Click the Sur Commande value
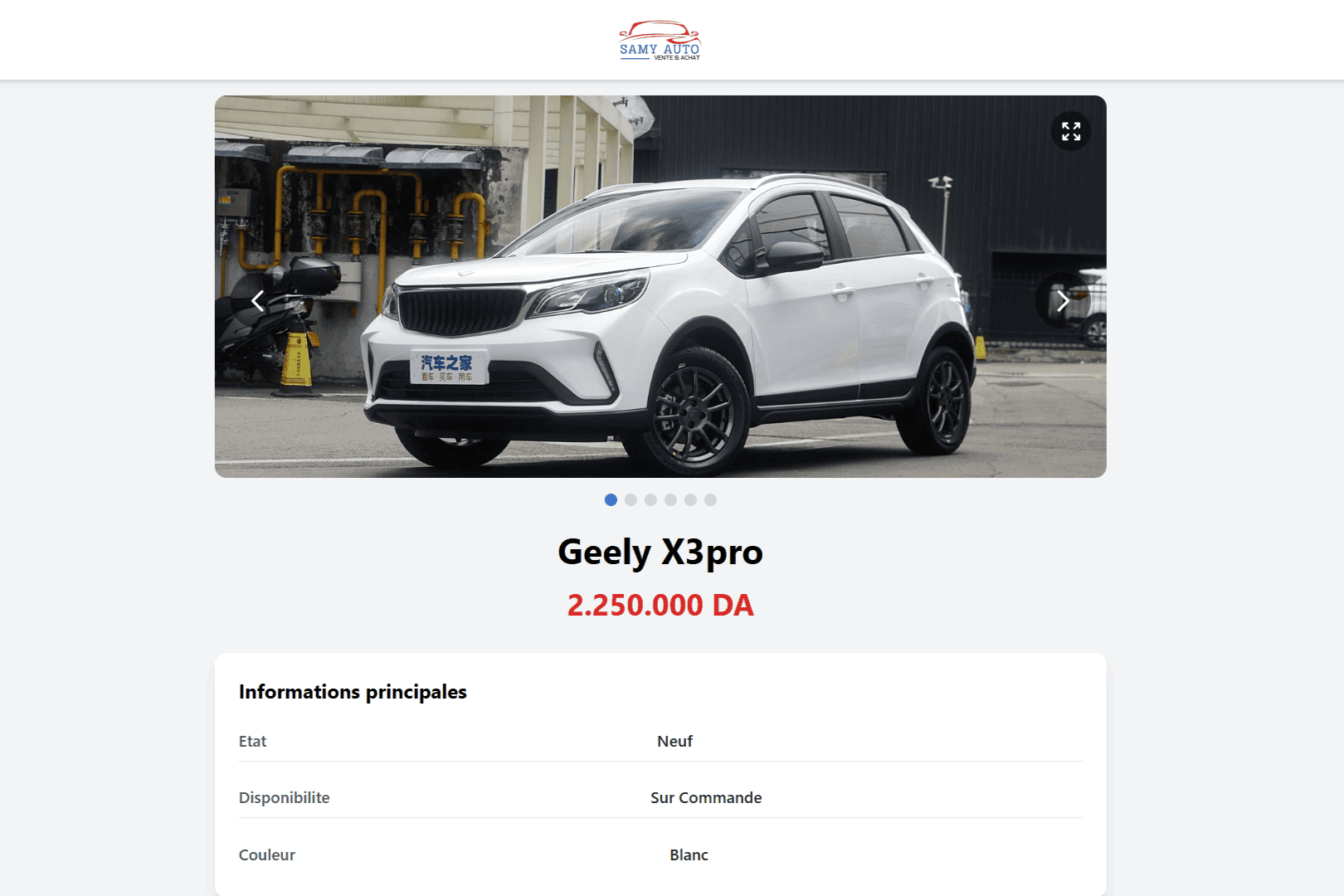Screen dimensions: 1344x896 coord(706,797)
